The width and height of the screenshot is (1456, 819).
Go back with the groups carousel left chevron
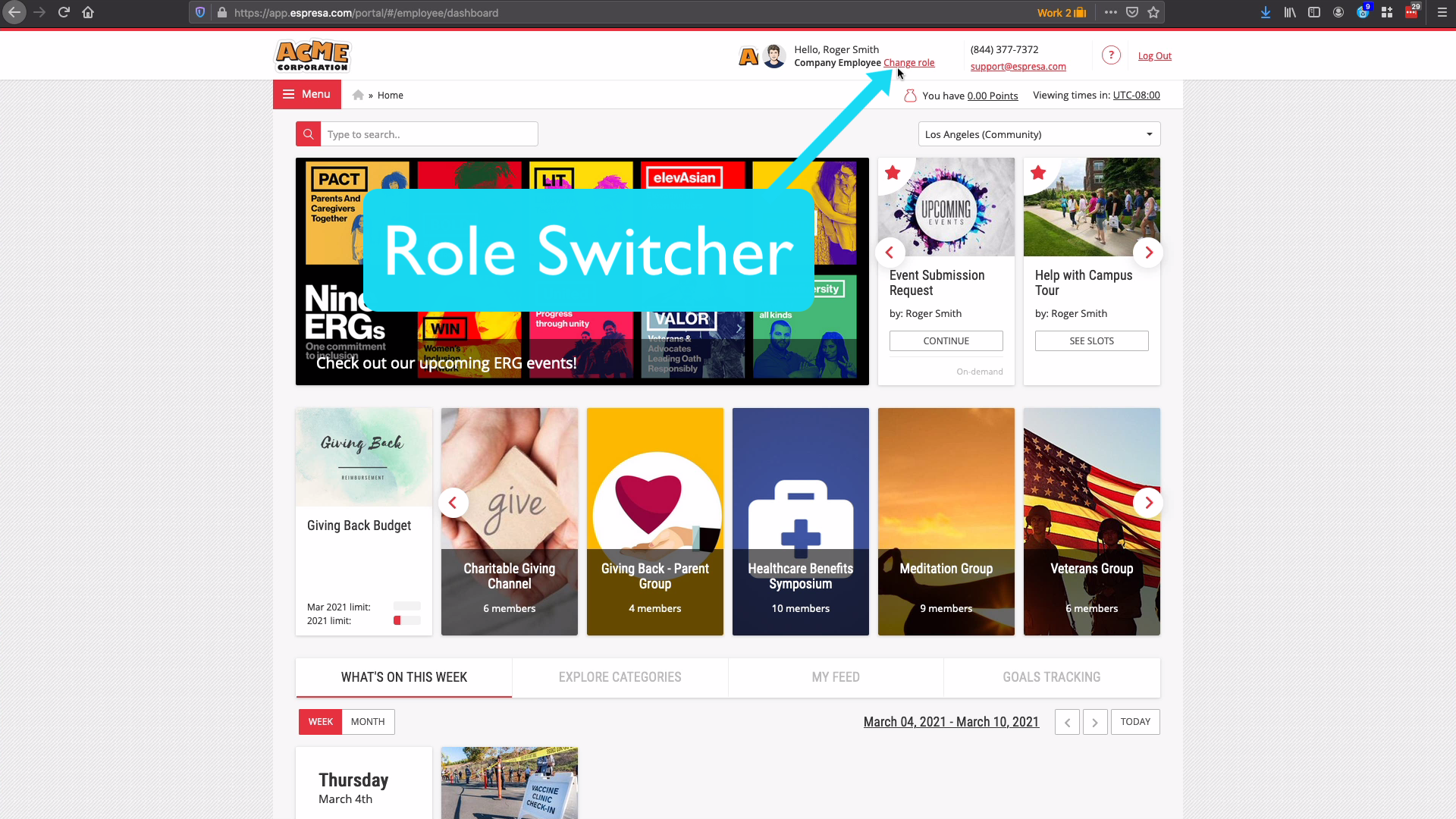453,502
